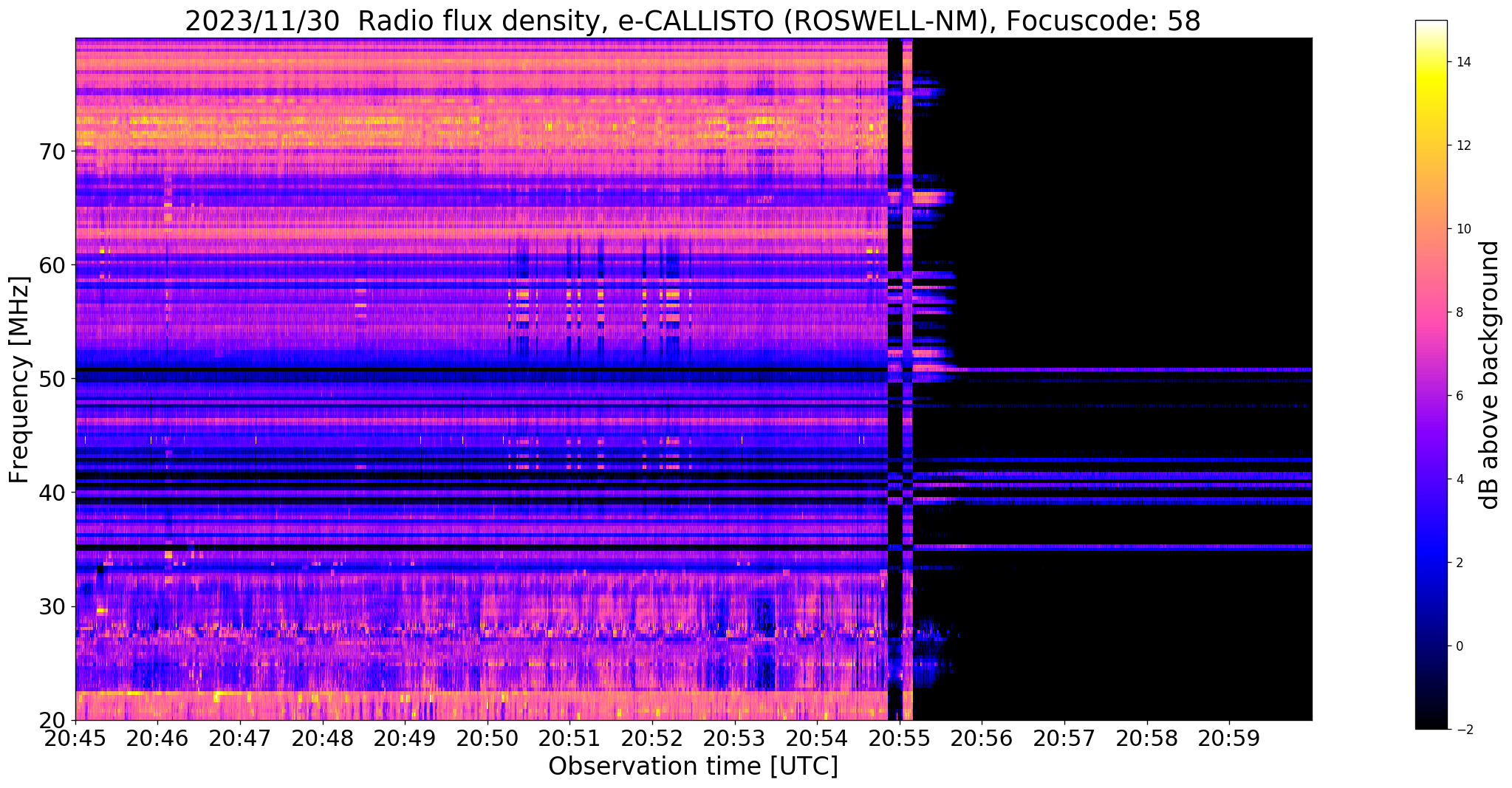Click the colorbar tick label 8
Screen dimensions: 1512x788
[1459, 312]
